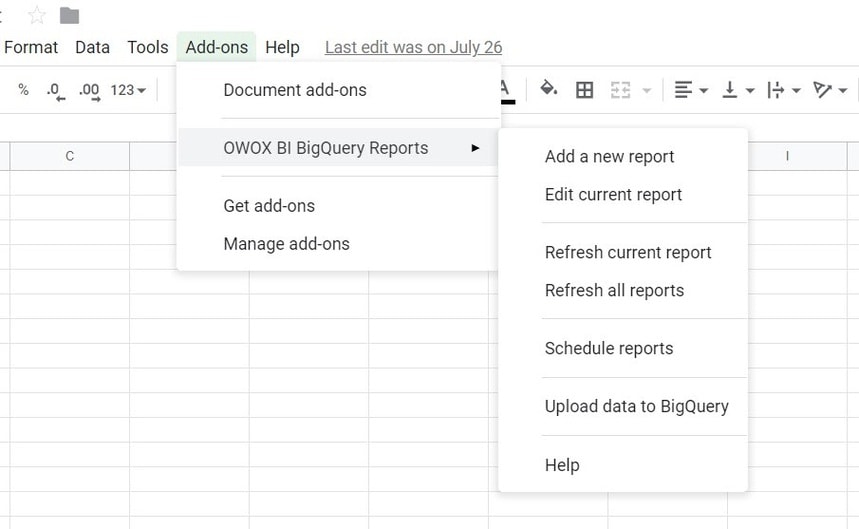
Task: Open the more number formats dropdown
Action: click(x=128, y=90)
